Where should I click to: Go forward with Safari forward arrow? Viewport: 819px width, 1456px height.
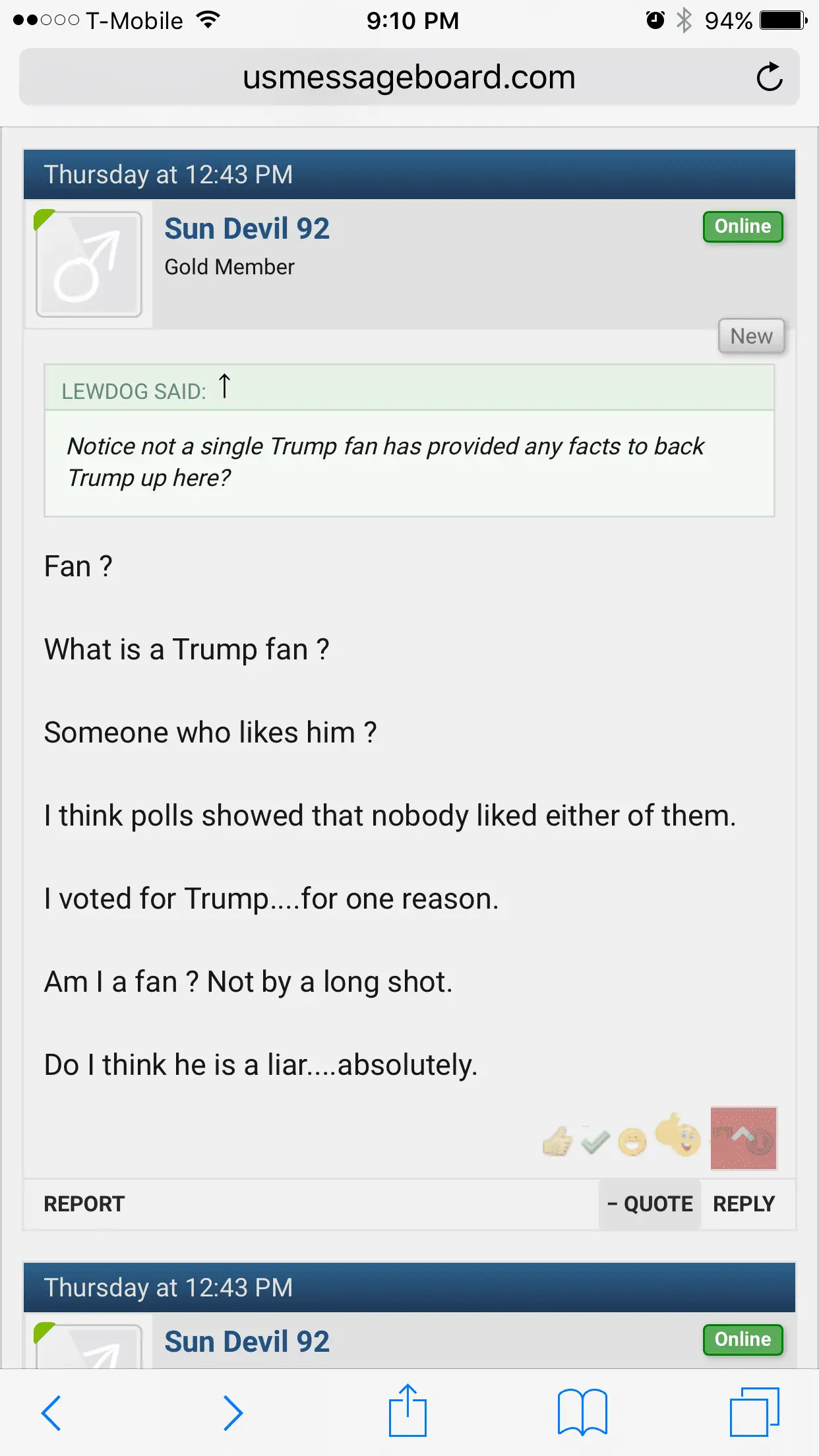tap(233, 1412)
